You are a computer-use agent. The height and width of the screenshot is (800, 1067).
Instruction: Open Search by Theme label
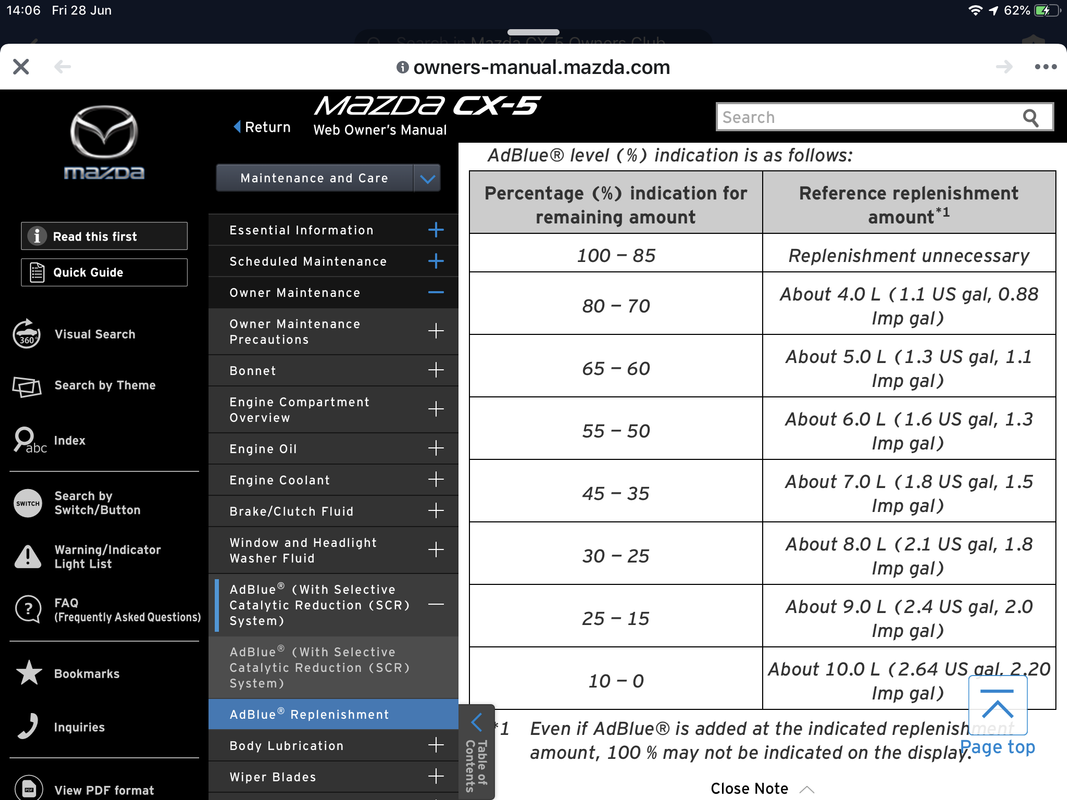pos(105,385)
